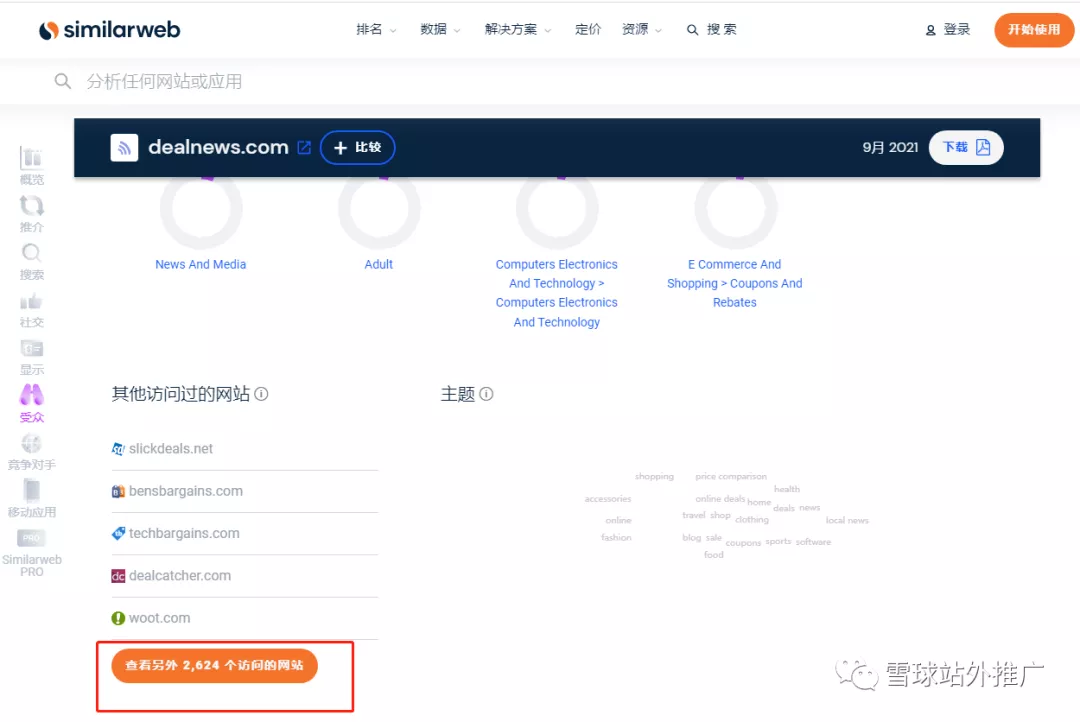Select the 移动应用 mobile apps sidebar icon
This screenshot has height=722, width=1080.
point(31,498)
